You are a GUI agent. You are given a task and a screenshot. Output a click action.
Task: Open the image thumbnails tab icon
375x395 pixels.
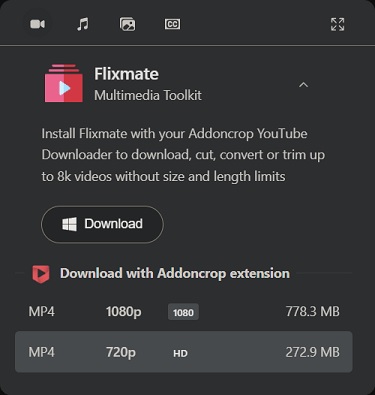tap(127, 24)
